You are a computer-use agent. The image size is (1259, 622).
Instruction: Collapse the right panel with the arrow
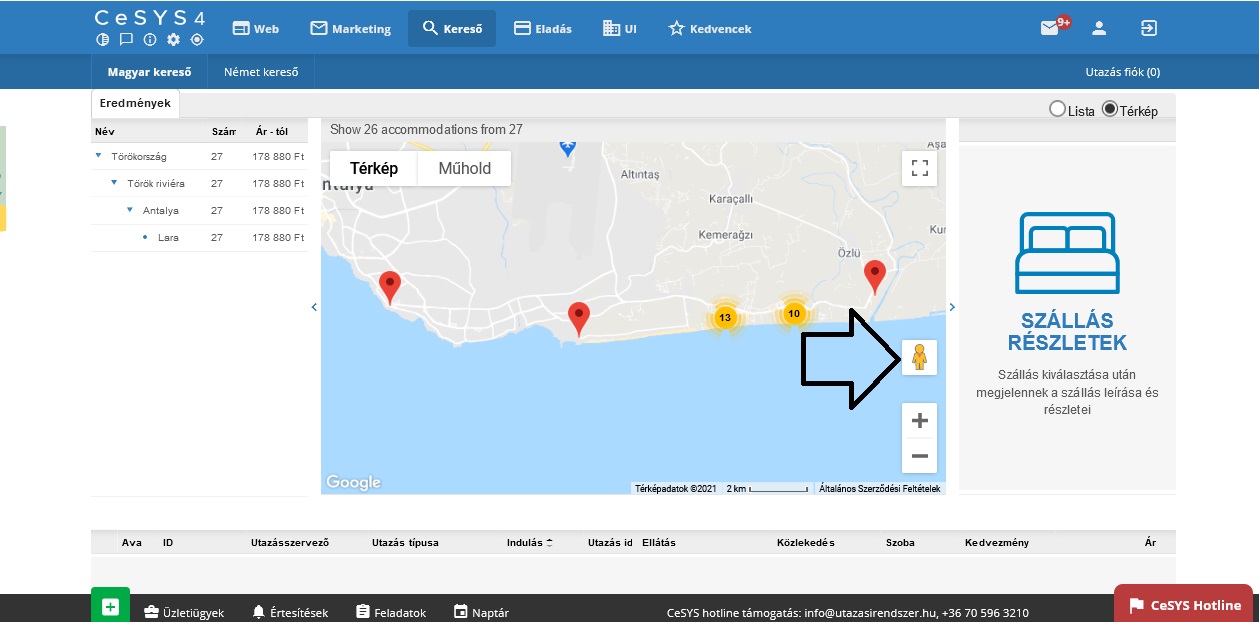coord(952,307)
